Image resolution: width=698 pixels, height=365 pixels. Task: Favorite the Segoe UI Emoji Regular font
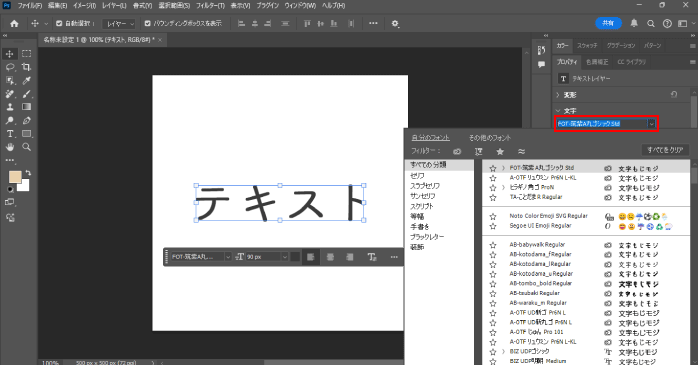coord(493,226)
